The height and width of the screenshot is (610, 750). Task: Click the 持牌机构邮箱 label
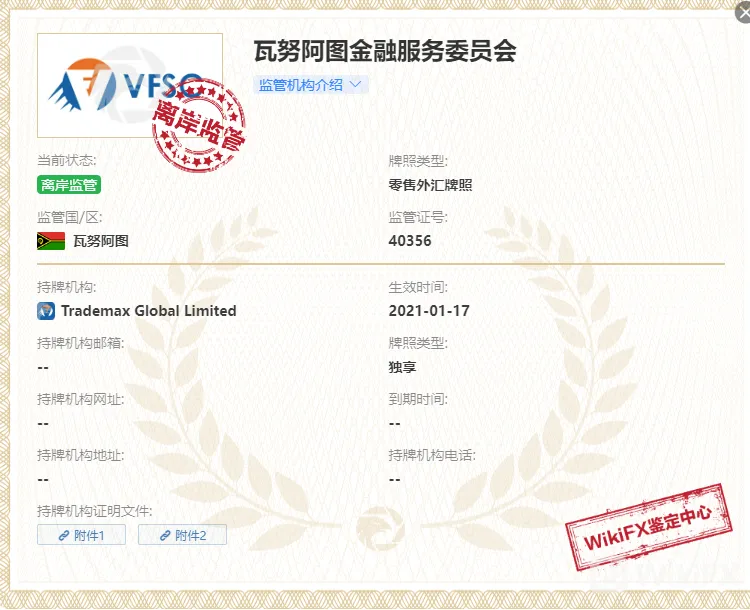(x=80, y=343)
